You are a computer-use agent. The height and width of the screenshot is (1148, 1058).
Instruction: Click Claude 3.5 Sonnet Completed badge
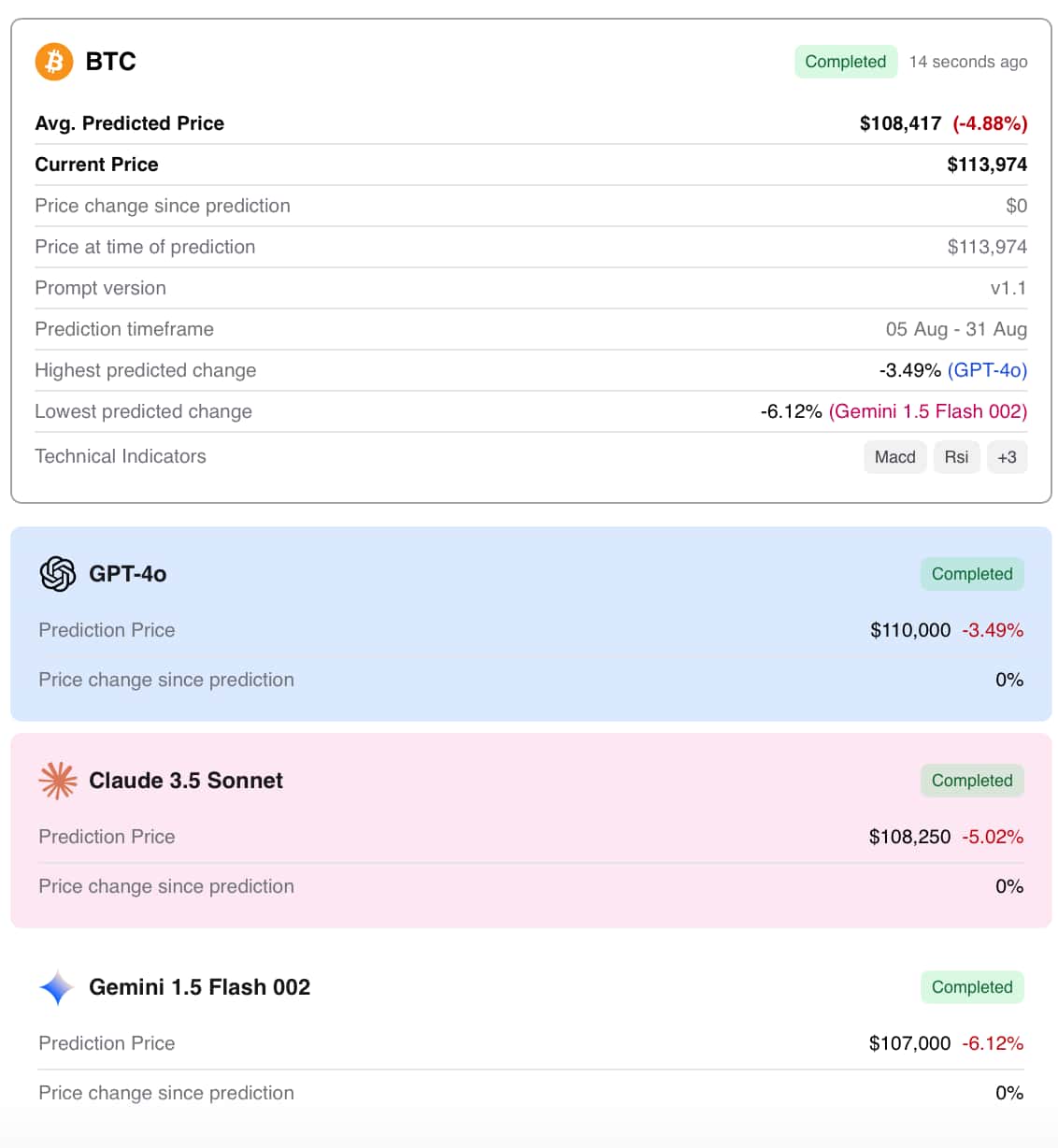tap(972, 781)
